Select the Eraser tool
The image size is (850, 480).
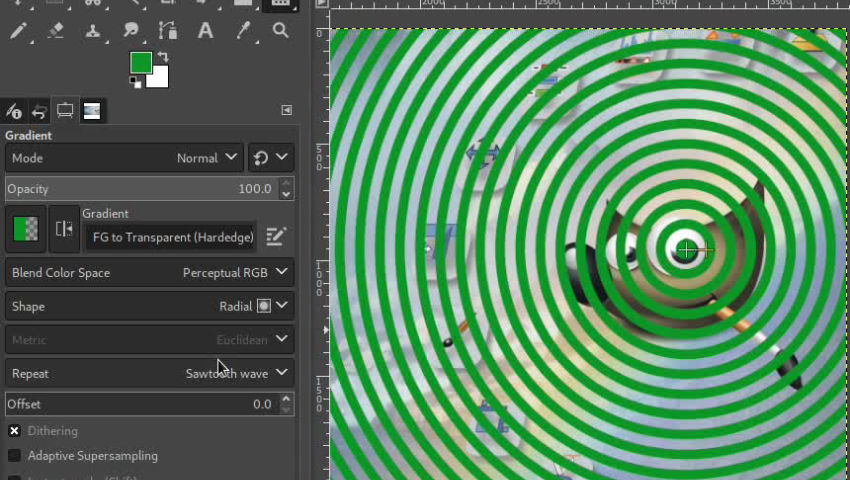(x=56, y=30)
